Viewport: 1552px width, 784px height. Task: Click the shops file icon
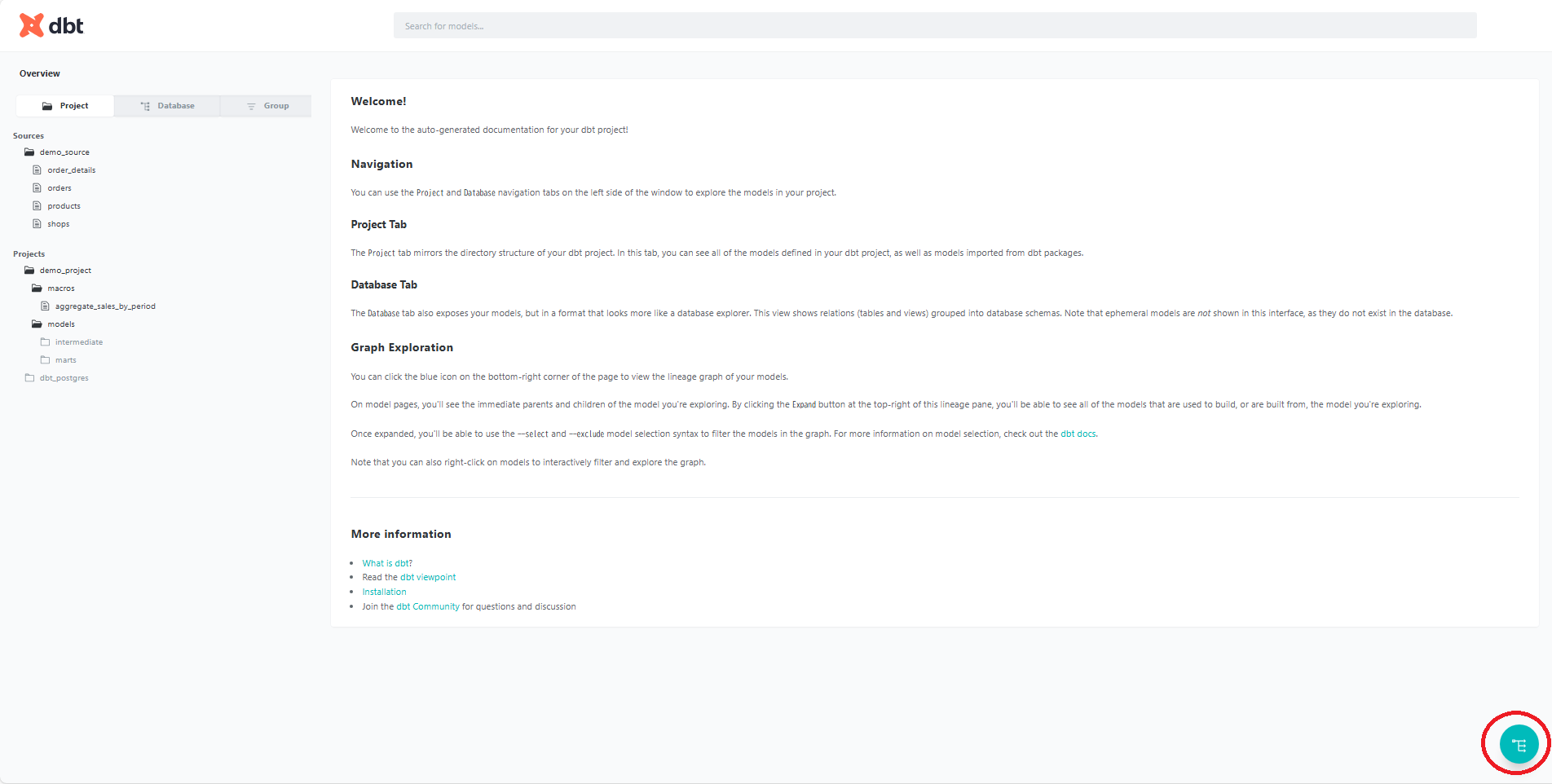(37, 224)
